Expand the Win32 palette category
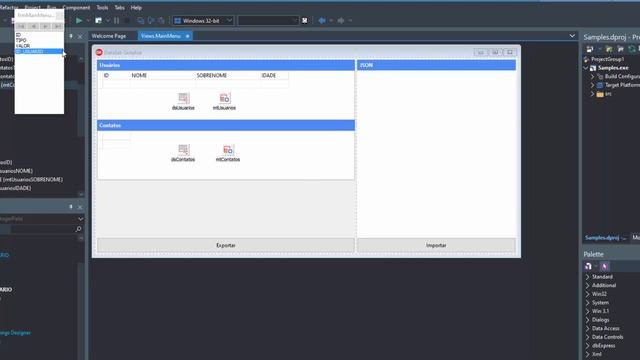 (x=587, y=294)
